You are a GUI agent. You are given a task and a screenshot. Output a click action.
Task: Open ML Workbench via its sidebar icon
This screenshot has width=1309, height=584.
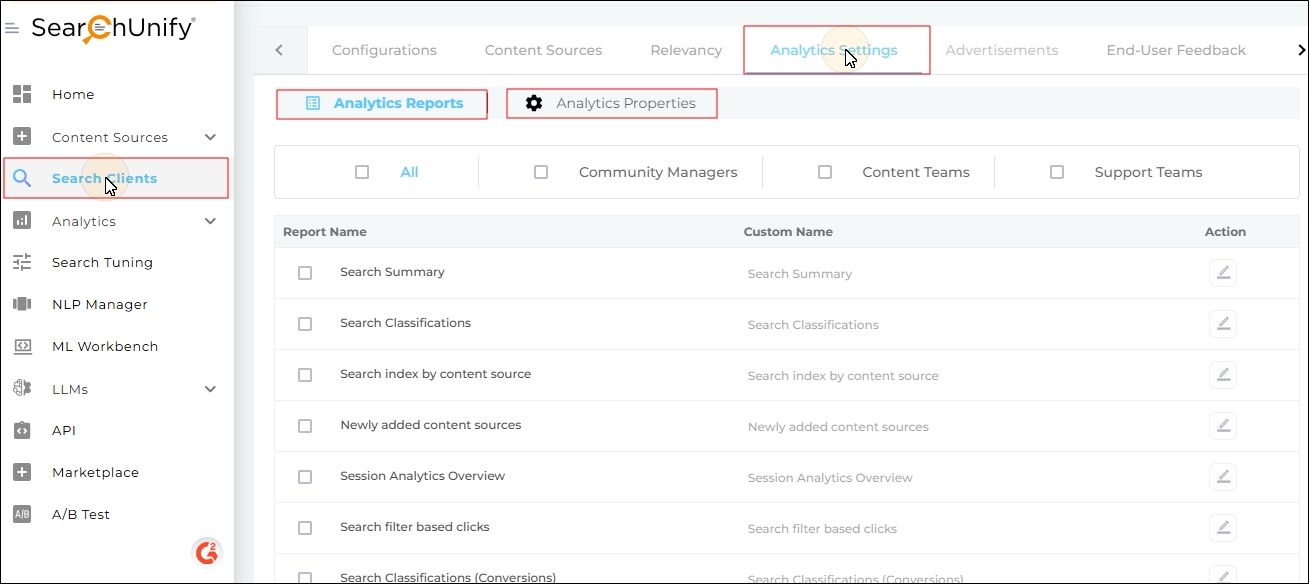pyautogui.click(x=22, y=346)
